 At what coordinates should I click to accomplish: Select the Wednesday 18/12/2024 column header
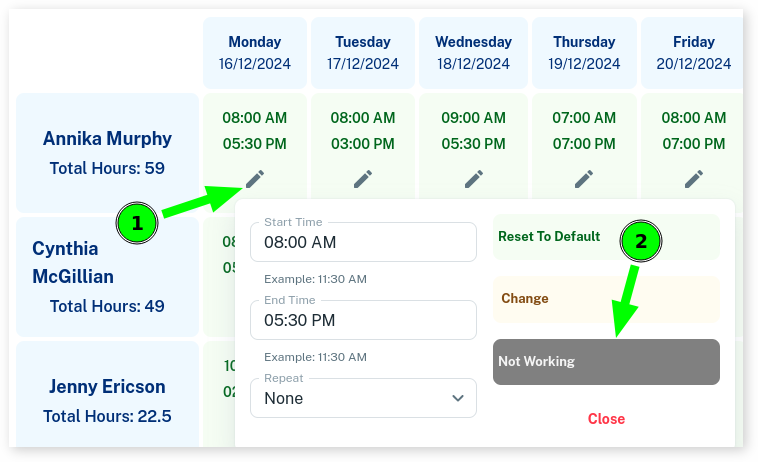coord(473,53)
